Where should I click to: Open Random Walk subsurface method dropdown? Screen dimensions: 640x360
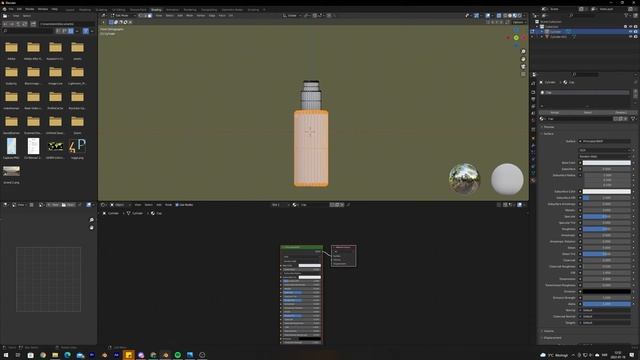[604, 156]
